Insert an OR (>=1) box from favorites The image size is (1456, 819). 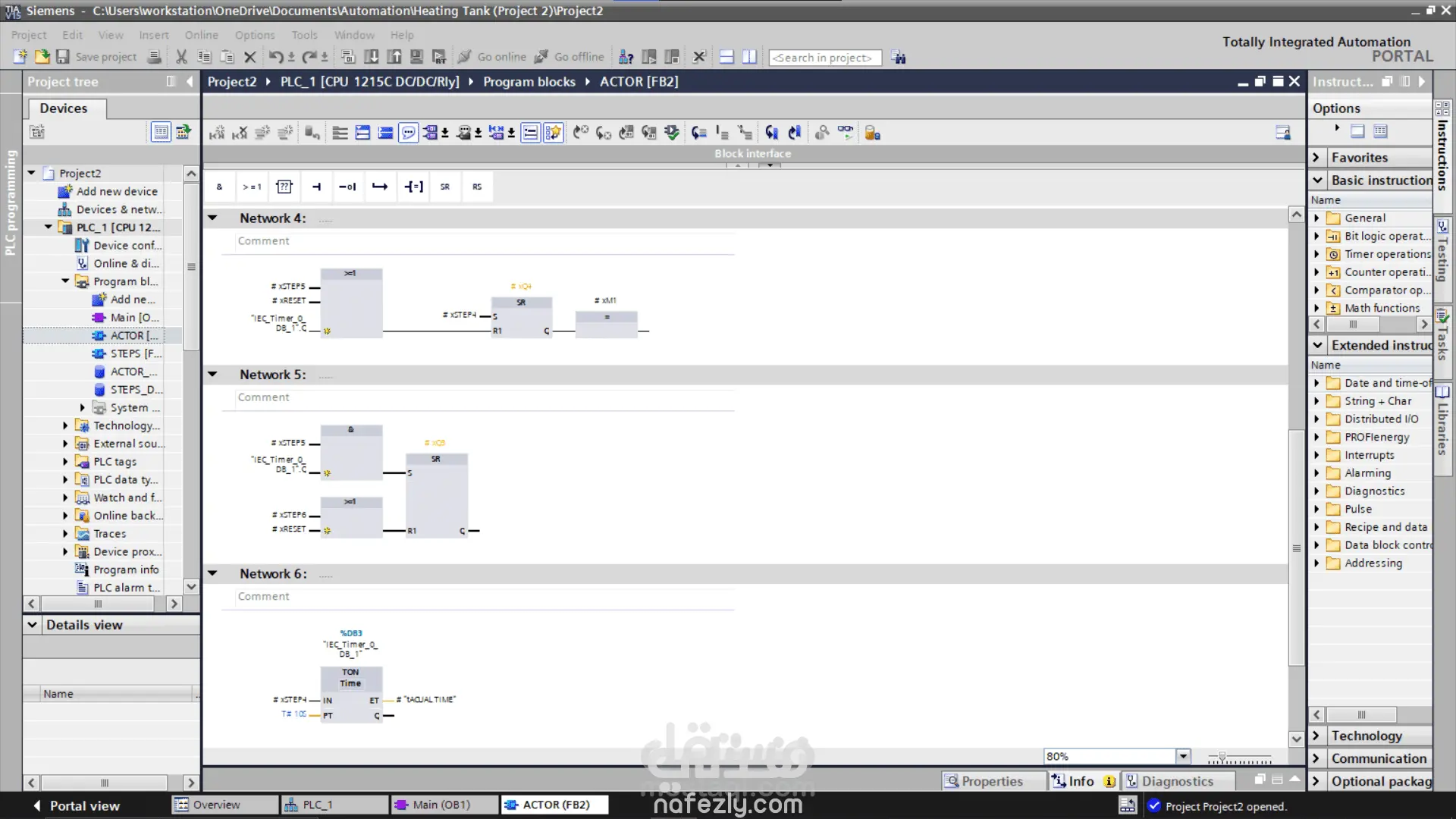[252, 187]
